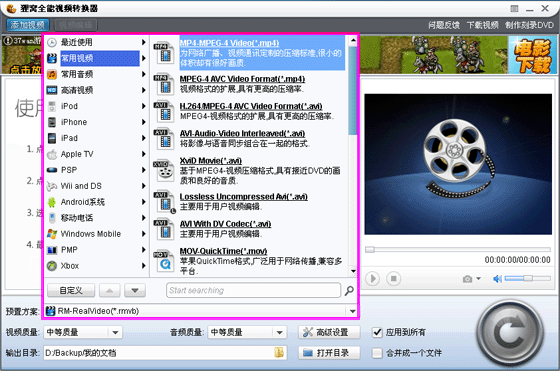Screen dimensions: 560x371
Task: Click scroll down arrow in format list
Action: pyautogui.click(x=353, y=271)
